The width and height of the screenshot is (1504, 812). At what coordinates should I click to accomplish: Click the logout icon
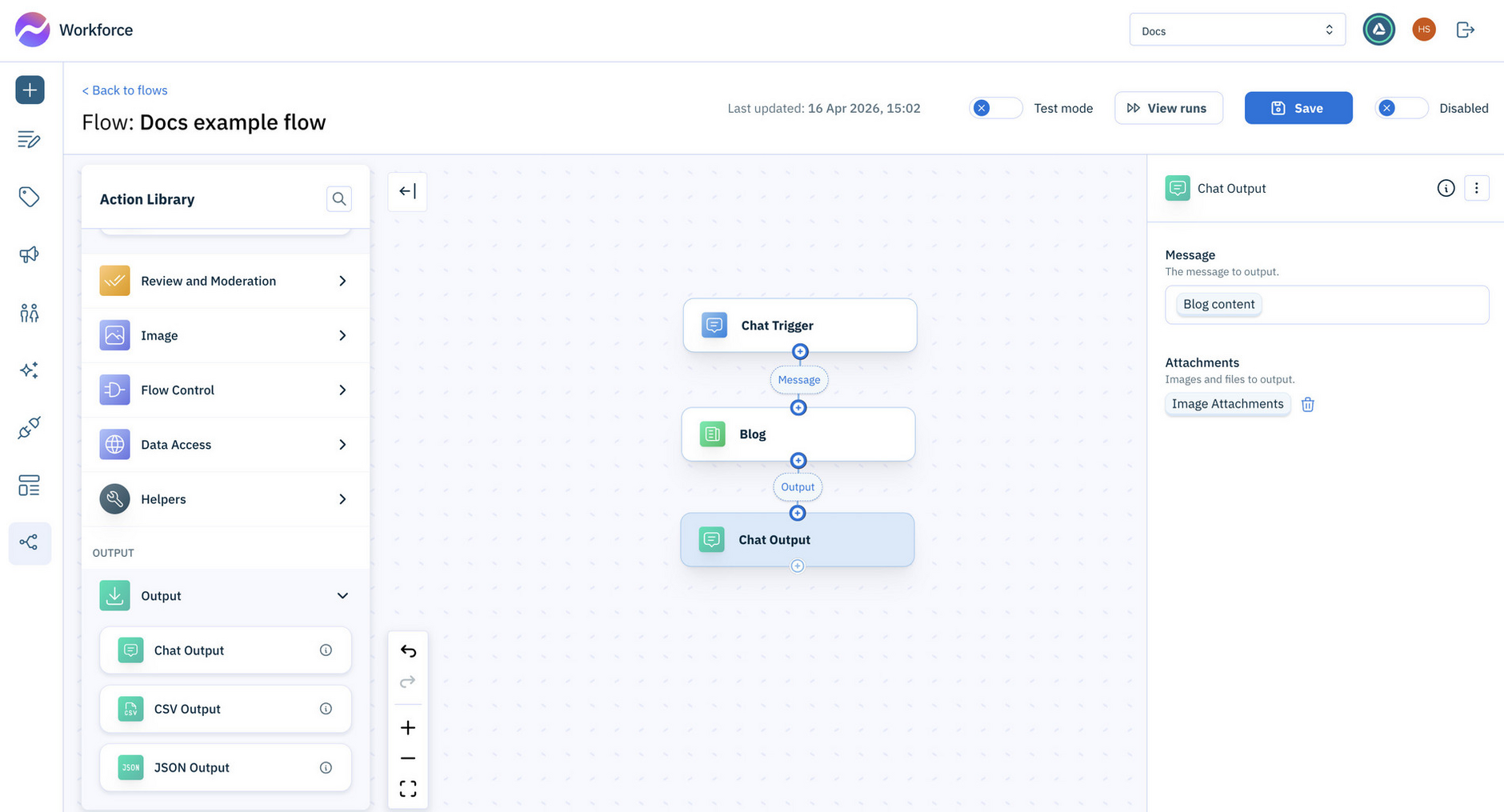click(x=1465, y=30)
